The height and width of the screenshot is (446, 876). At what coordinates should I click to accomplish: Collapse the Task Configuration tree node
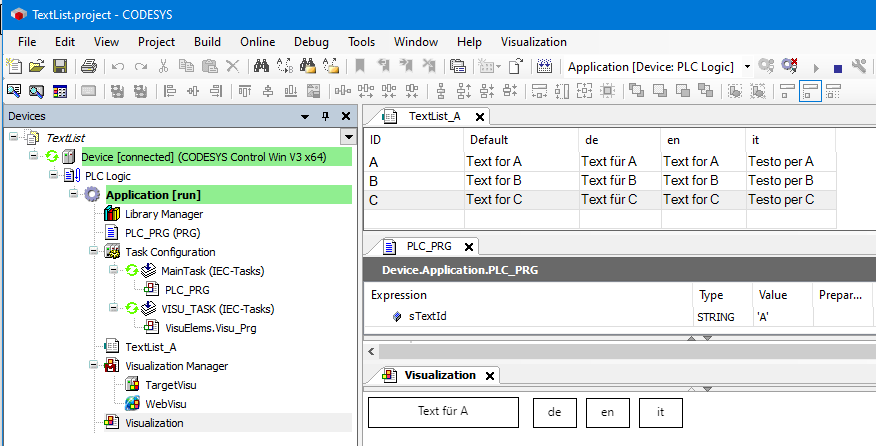[x=94, y=252]
